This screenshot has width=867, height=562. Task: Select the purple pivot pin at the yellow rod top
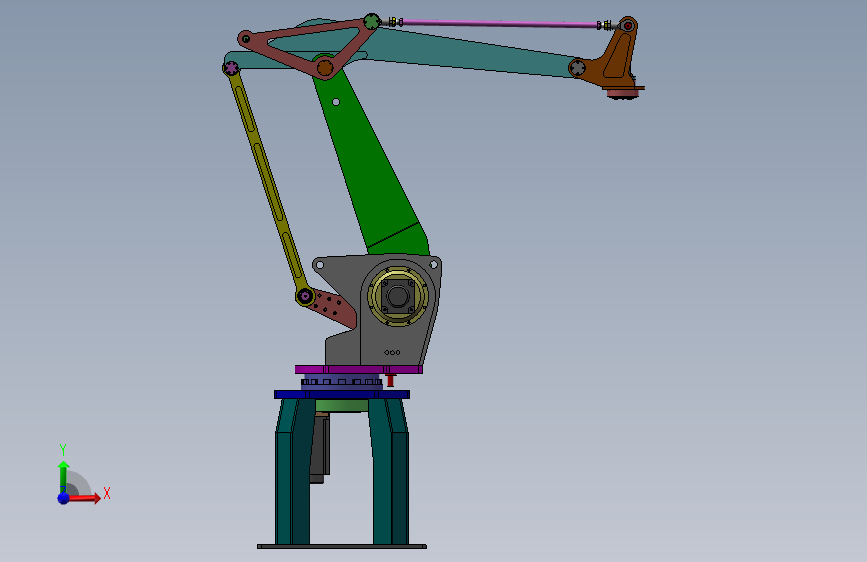point(231,68)
